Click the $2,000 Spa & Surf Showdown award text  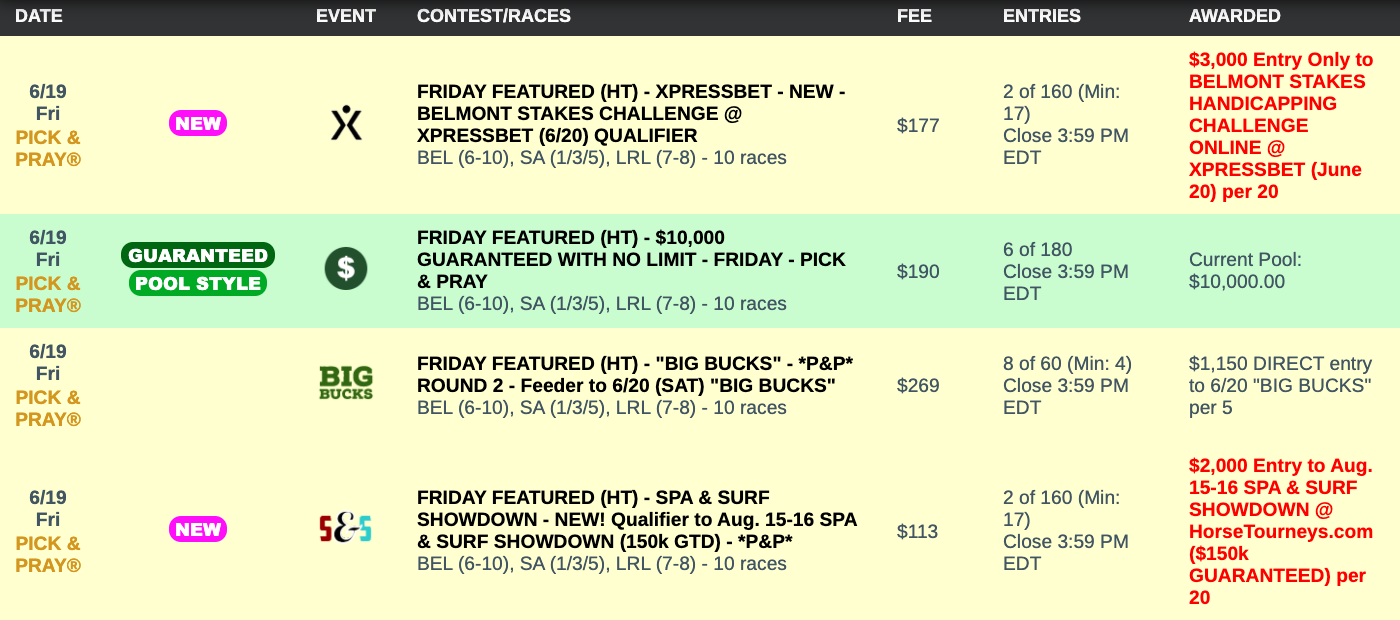coord(1280,531)
